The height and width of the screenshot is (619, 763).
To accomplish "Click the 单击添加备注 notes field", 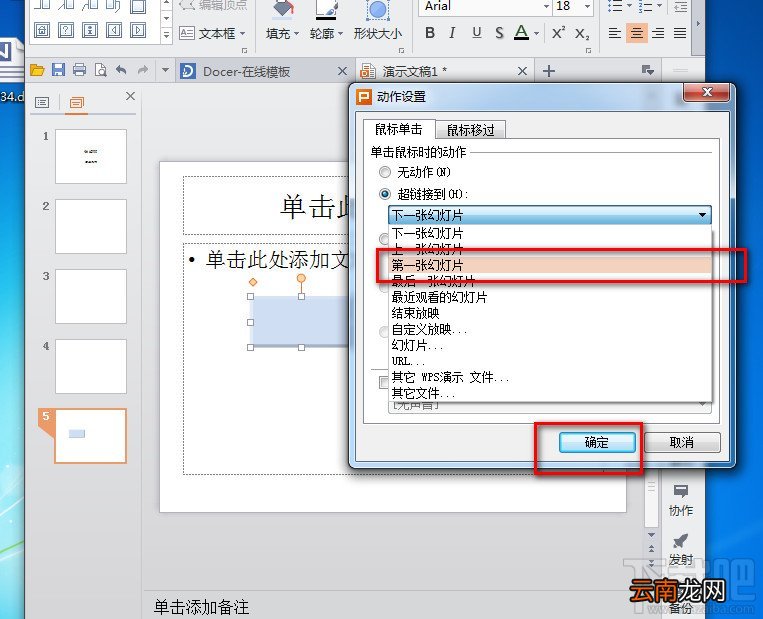I will (x=201, y=607).
